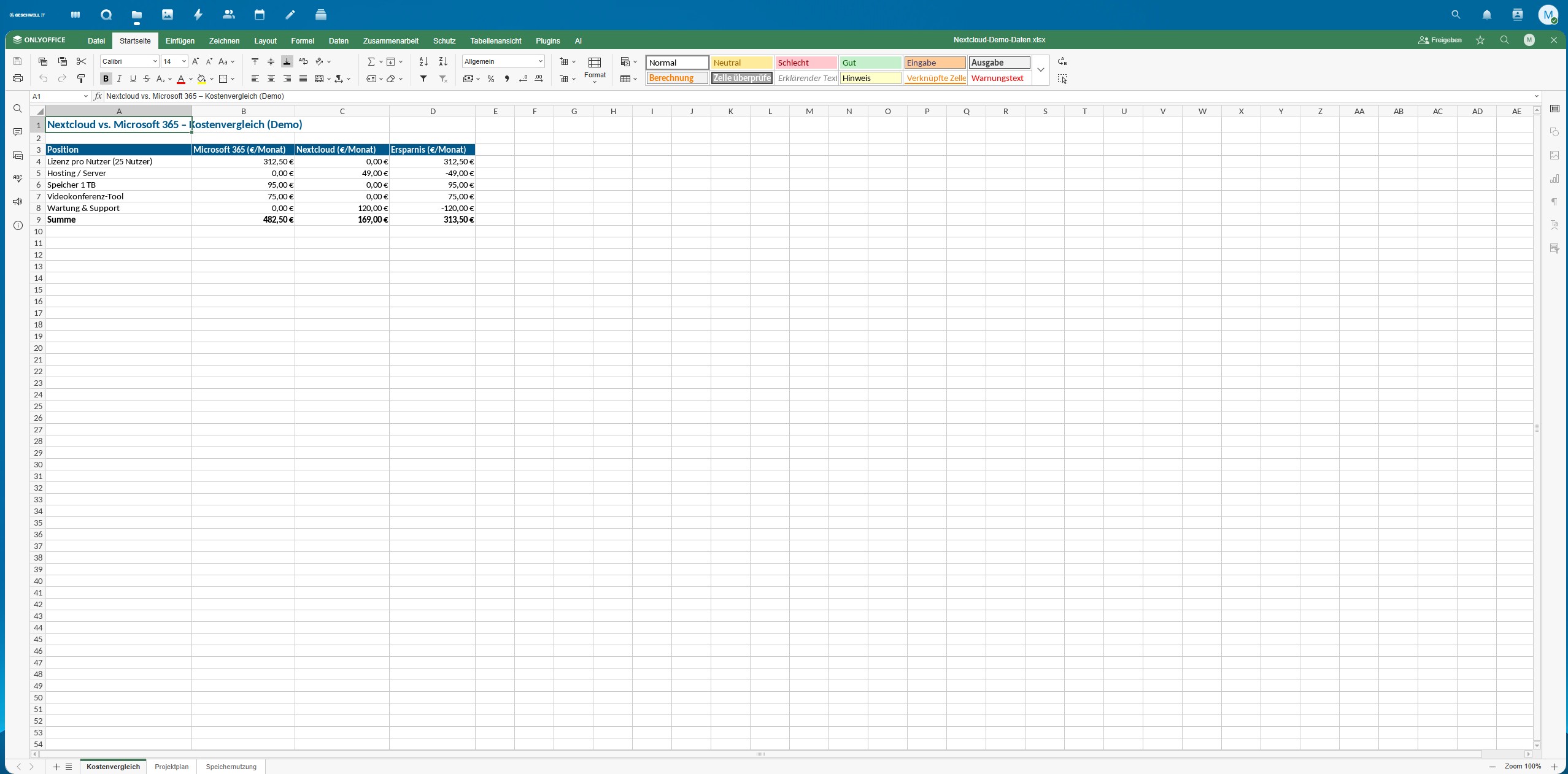Toggle wrap text in cell
Image resolution: width=1568 pixels, height=774 pixels.
tap(303, 61)
